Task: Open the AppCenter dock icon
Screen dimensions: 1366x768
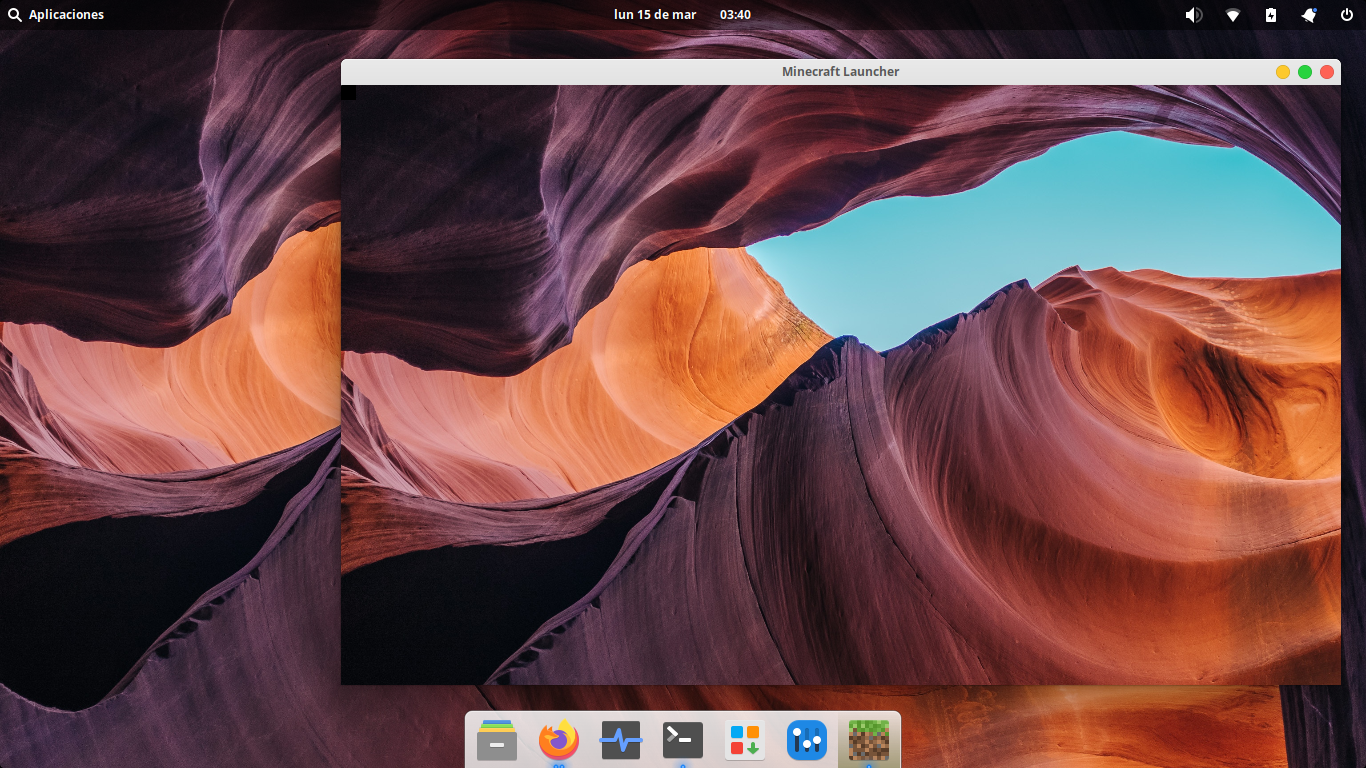Action: point(745,740)
